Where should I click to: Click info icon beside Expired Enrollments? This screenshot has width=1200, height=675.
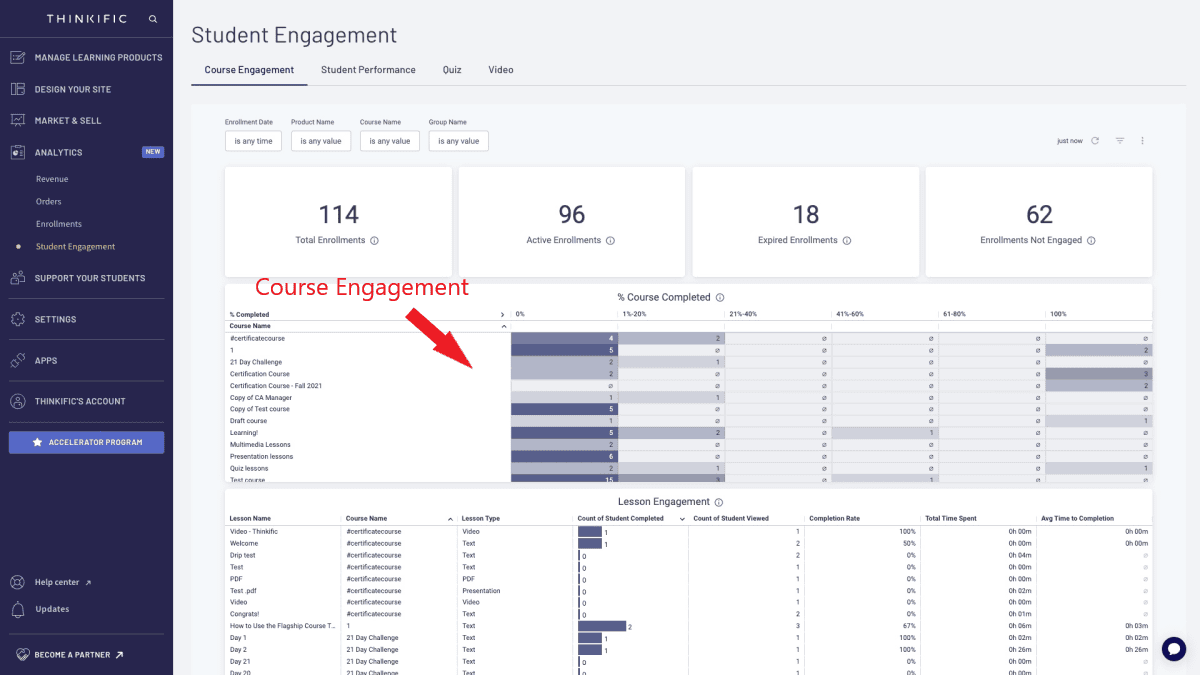[847, 240]
